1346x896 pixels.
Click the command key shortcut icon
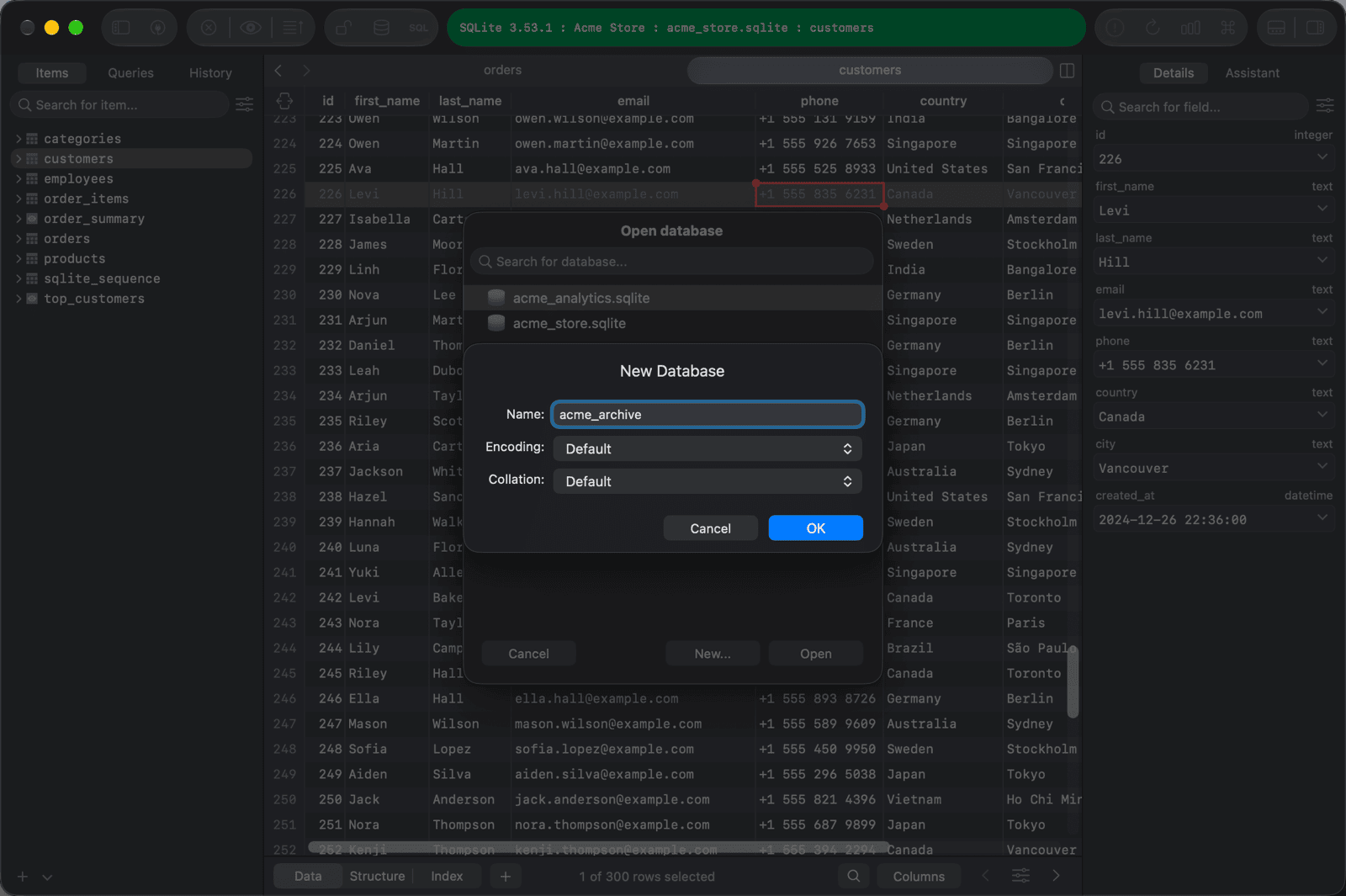1228,28
